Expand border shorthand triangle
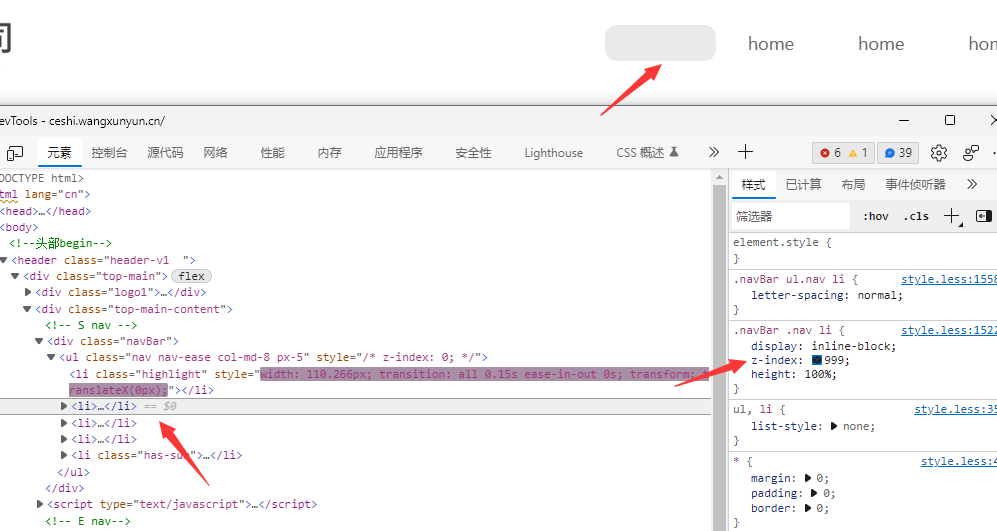 coord(808,508)
